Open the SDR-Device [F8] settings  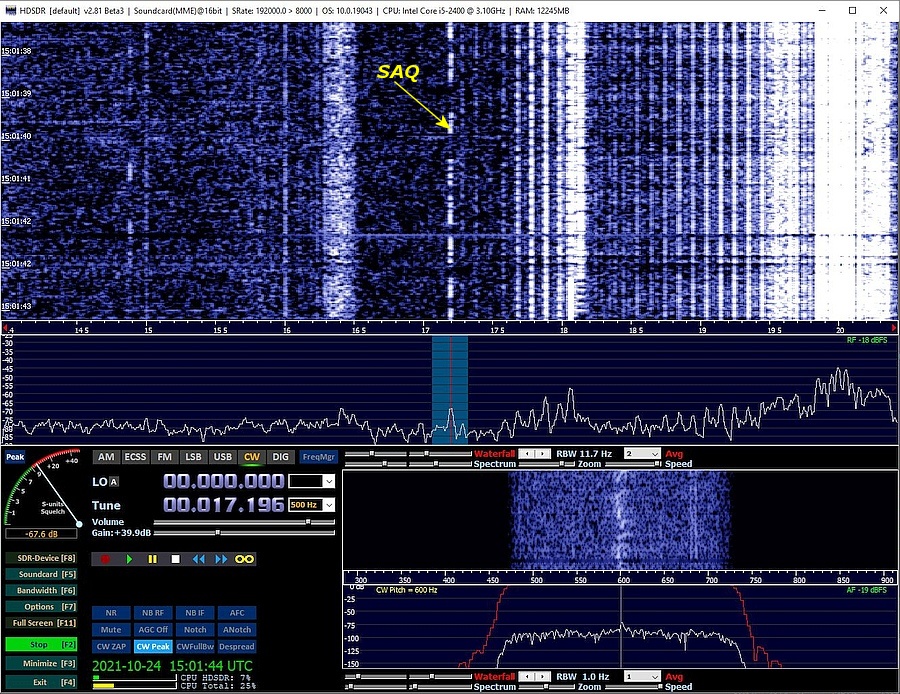tap(39, 558)
